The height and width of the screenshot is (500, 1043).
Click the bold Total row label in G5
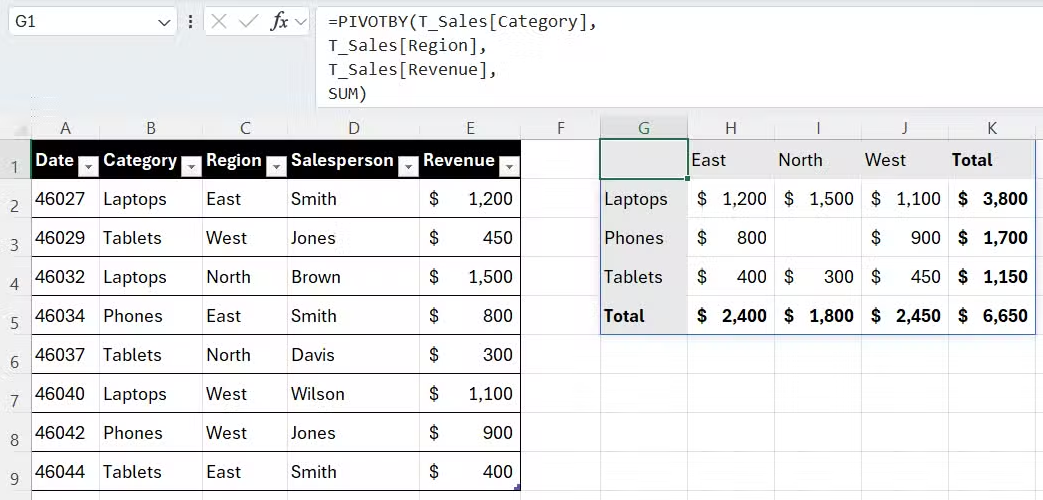pyautogui.click(x=644, y=316)
